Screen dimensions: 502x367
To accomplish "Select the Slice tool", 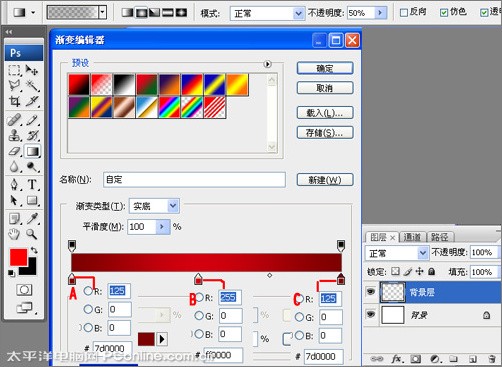I will [32, 101].
